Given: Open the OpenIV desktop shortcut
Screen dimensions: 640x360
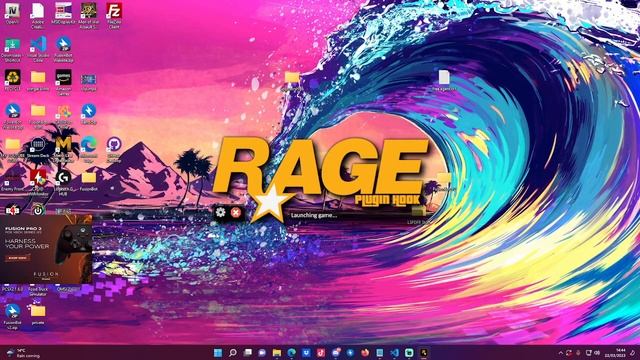Looking at the screenshot, I should [x=12, y=13].
